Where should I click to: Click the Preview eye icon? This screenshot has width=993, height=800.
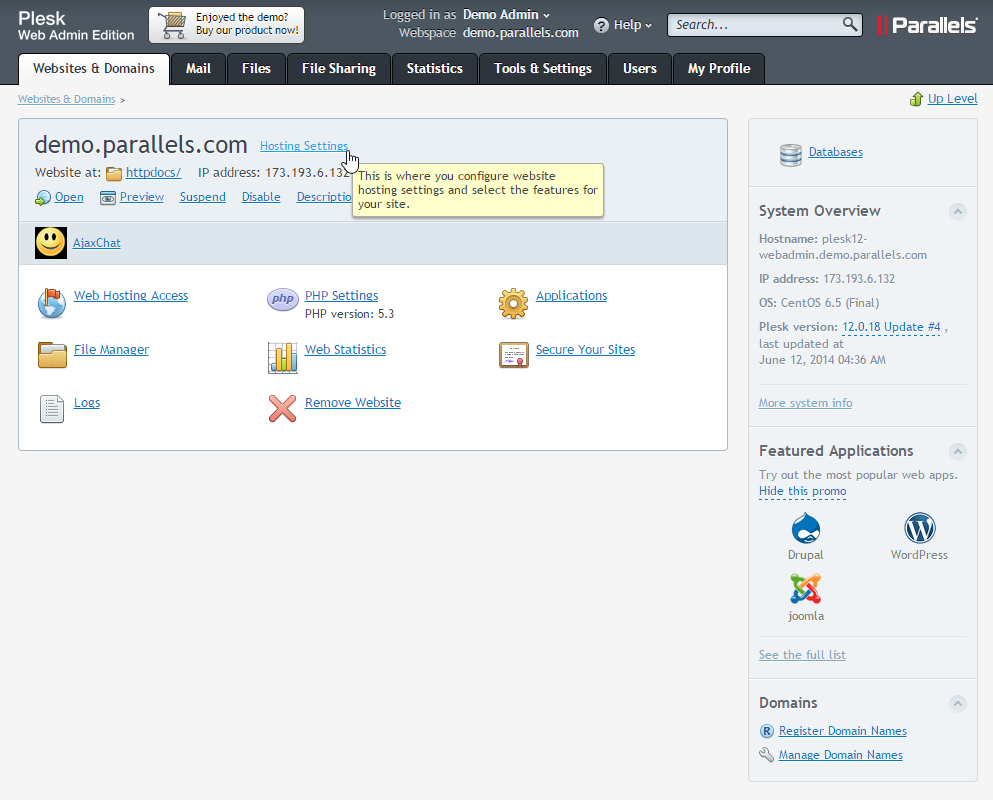(108, 198)
